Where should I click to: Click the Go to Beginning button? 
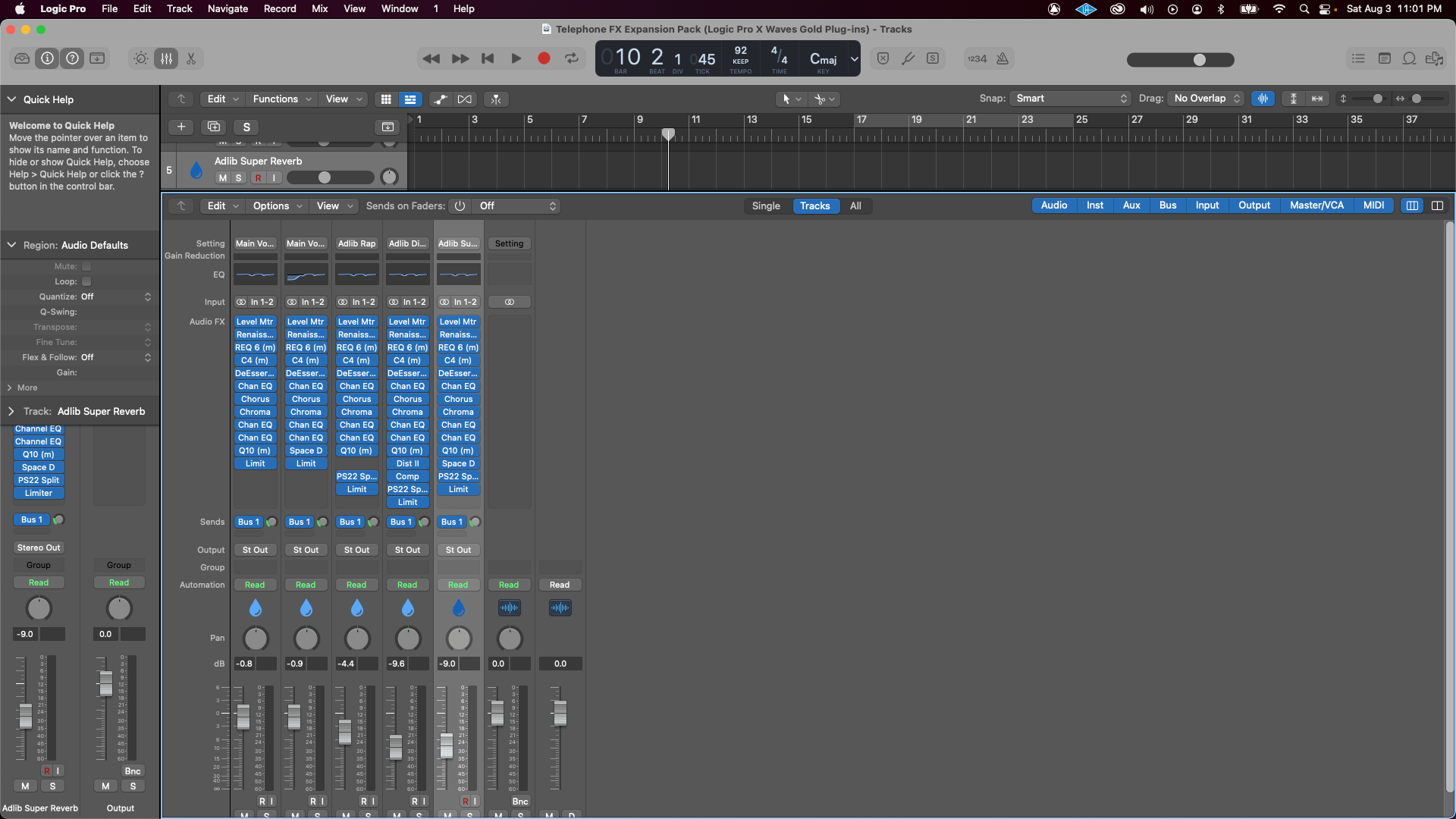pyautogui.click(x=488, y=58)
